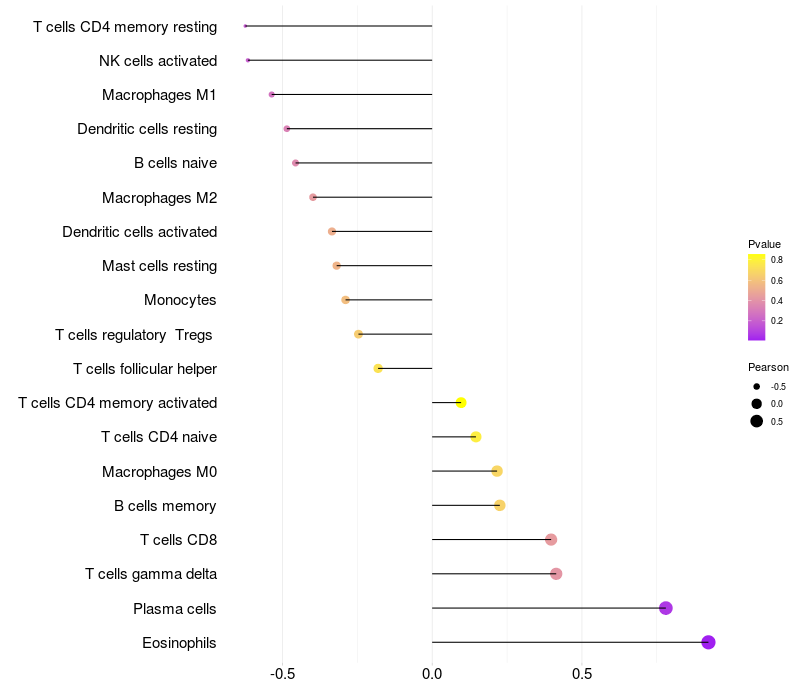This screenshot has width=800, height=700.
Task: Click the Eosinophils data point
Action: [708, 642]
